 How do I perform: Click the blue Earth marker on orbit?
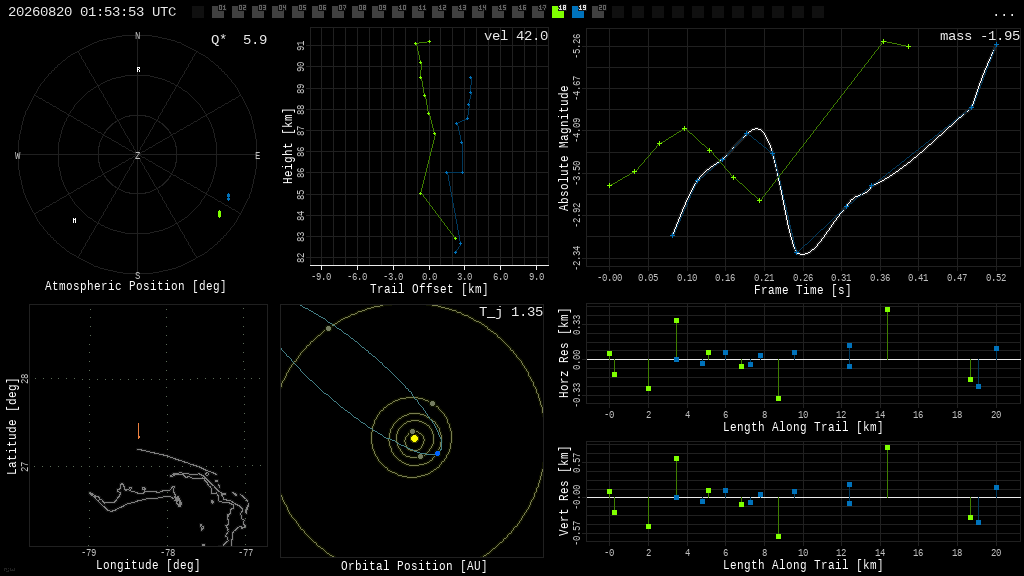pos(438,453)
